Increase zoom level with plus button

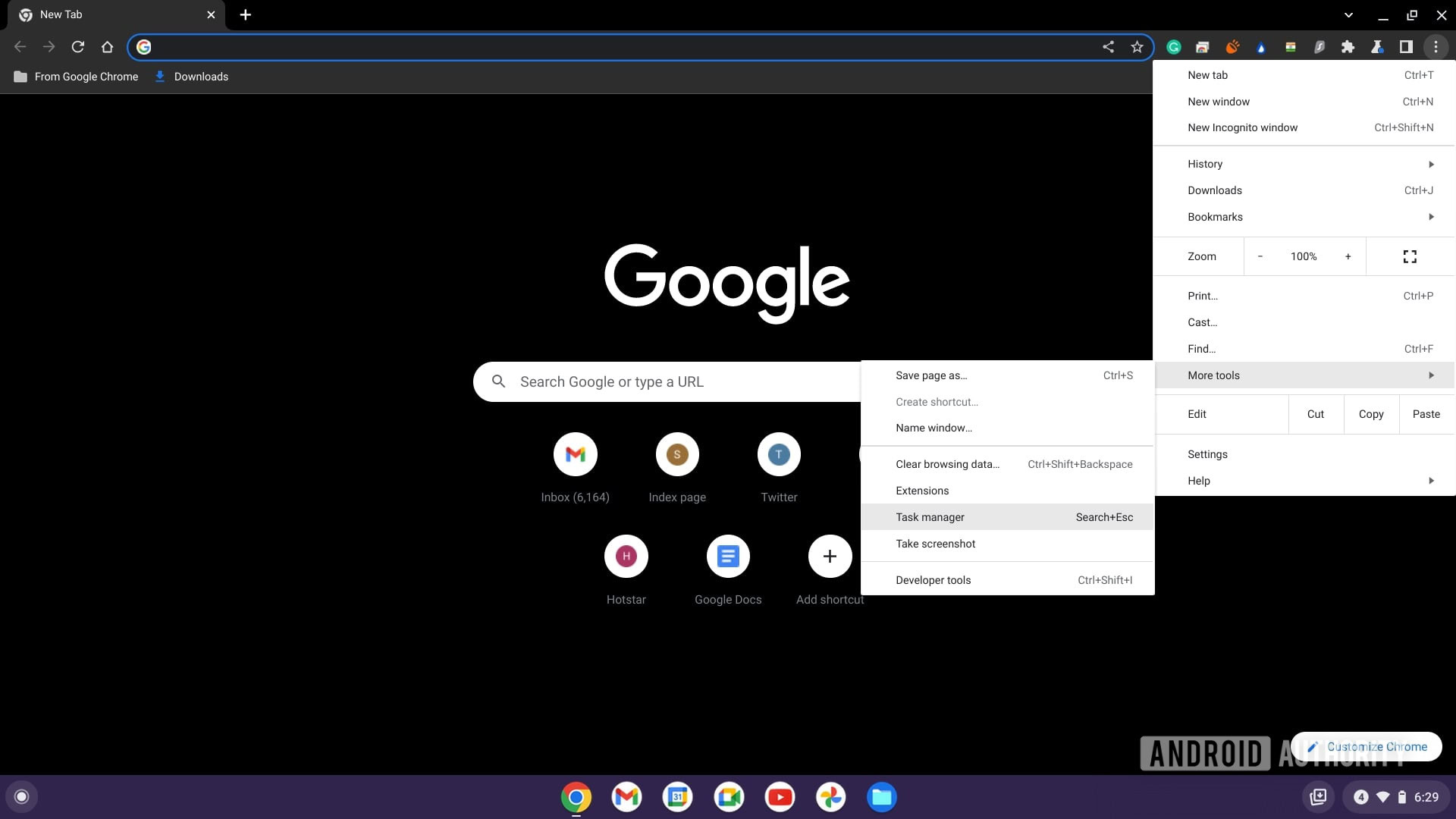pyautogui.click(x=1349, y=256)
